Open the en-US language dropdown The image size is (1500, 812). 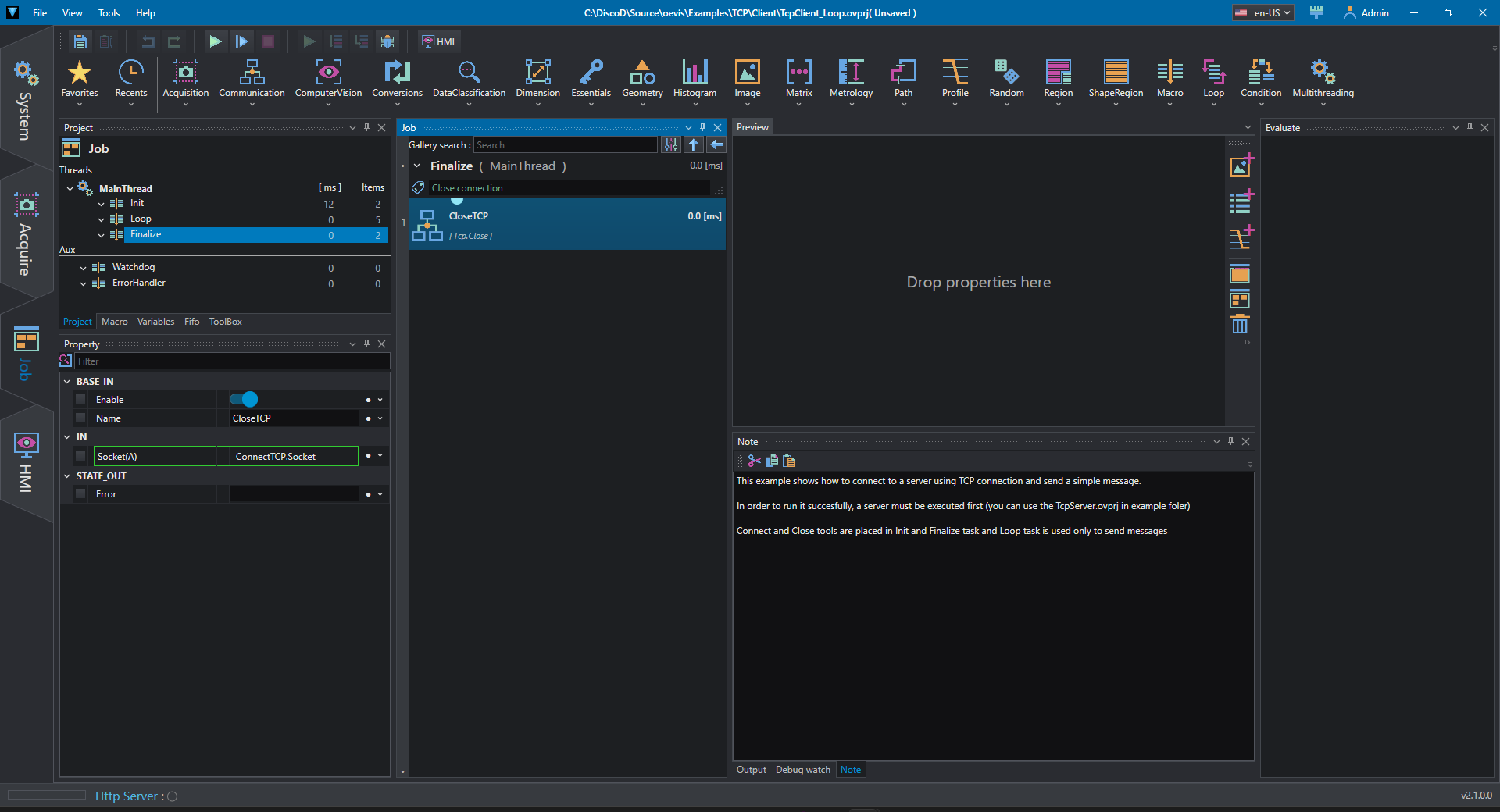pos(1263,12)
